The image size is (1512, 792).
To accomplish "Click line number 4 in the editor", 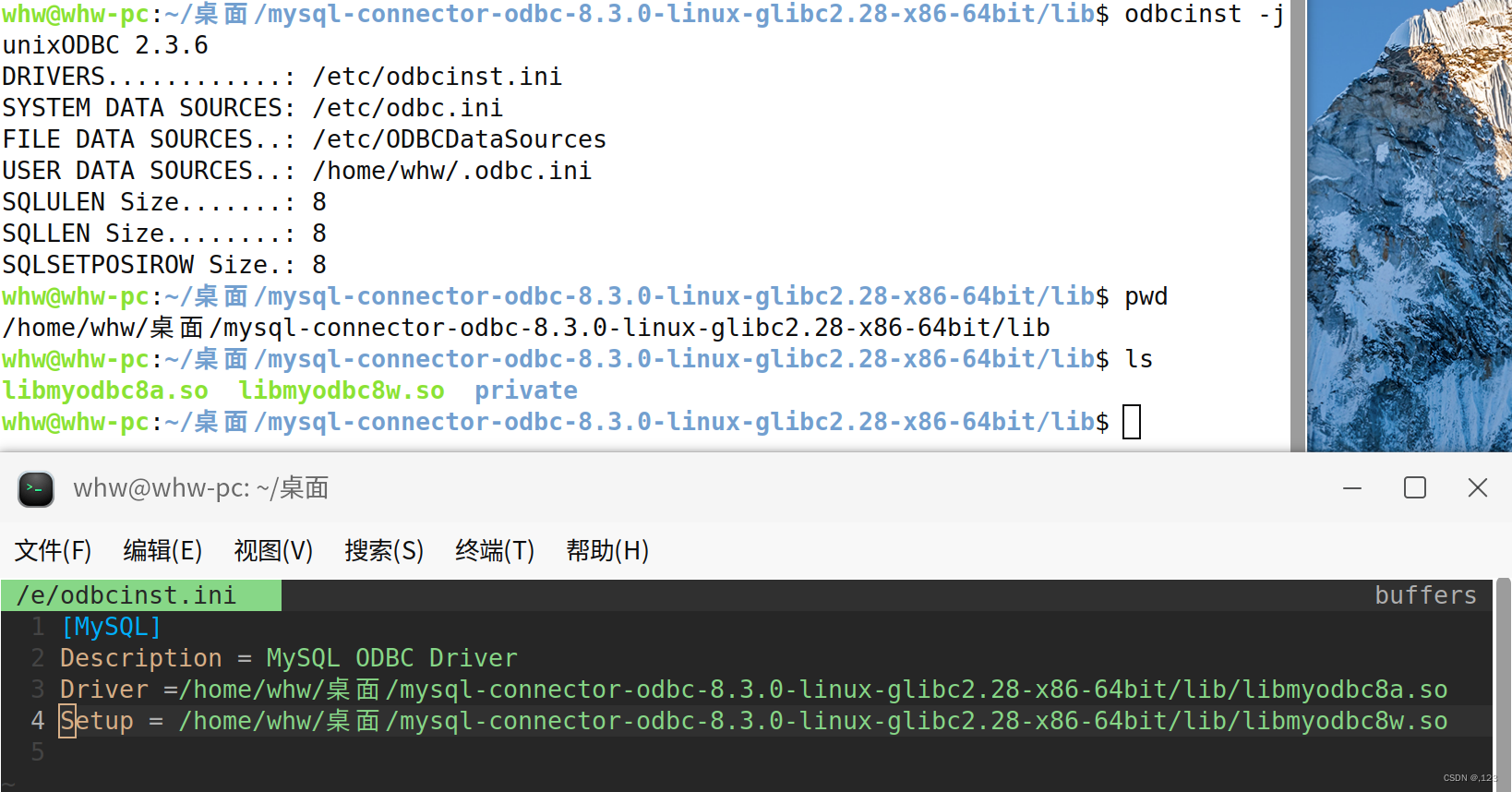I will coord(38,721).
